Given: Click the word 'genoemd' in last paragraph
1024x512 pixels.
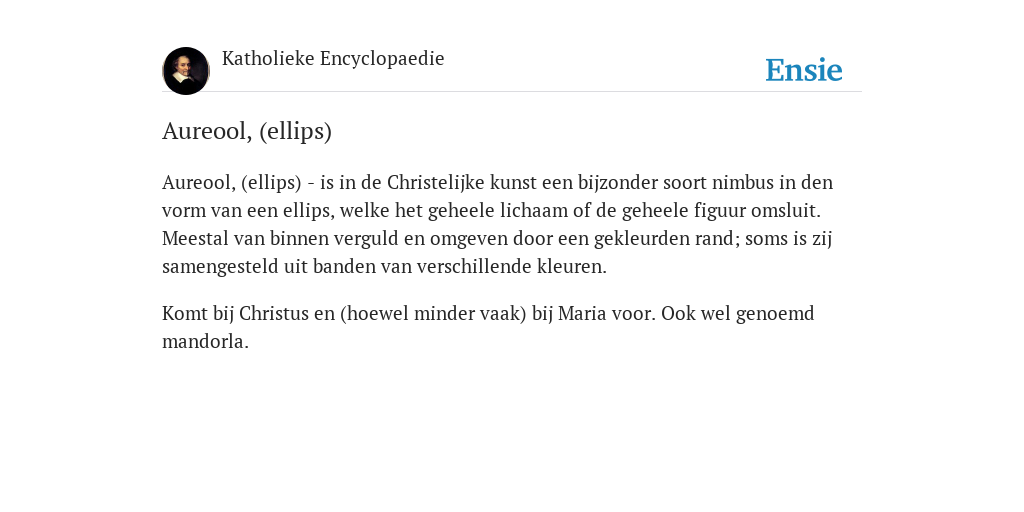Looking at the screenshot, I should 775,314.
